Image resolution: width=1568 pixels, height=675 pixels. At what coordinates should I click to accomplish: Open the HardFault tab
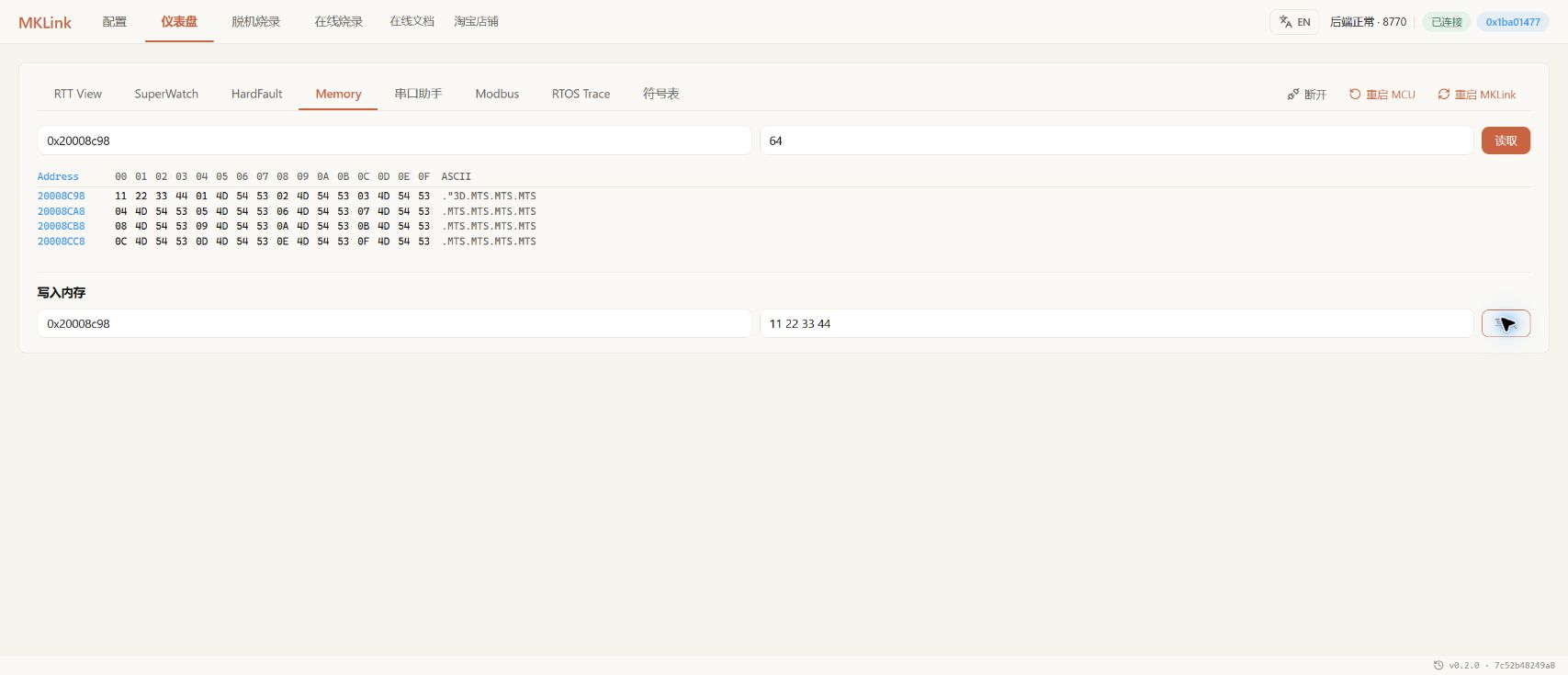pos(257,94)
